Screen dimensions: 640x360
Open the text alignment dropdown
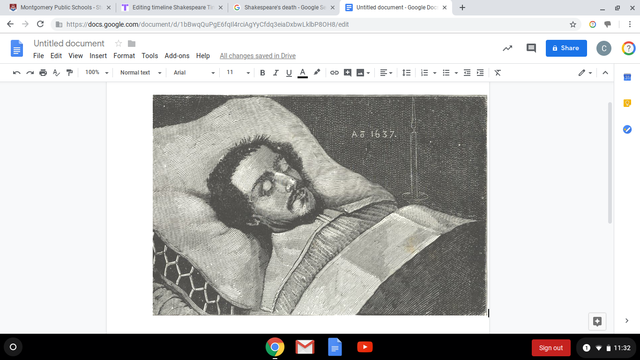386,73
